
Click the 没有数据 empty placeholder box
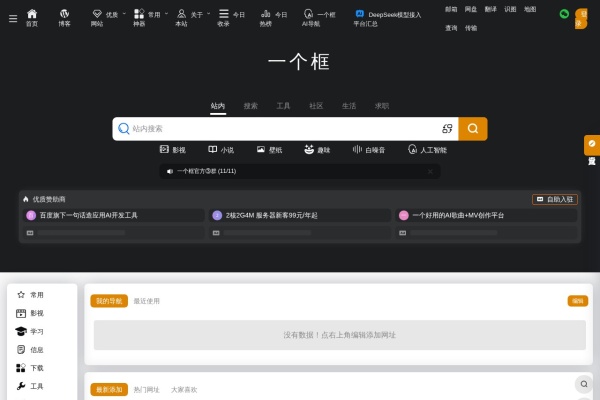click(340, 335)
